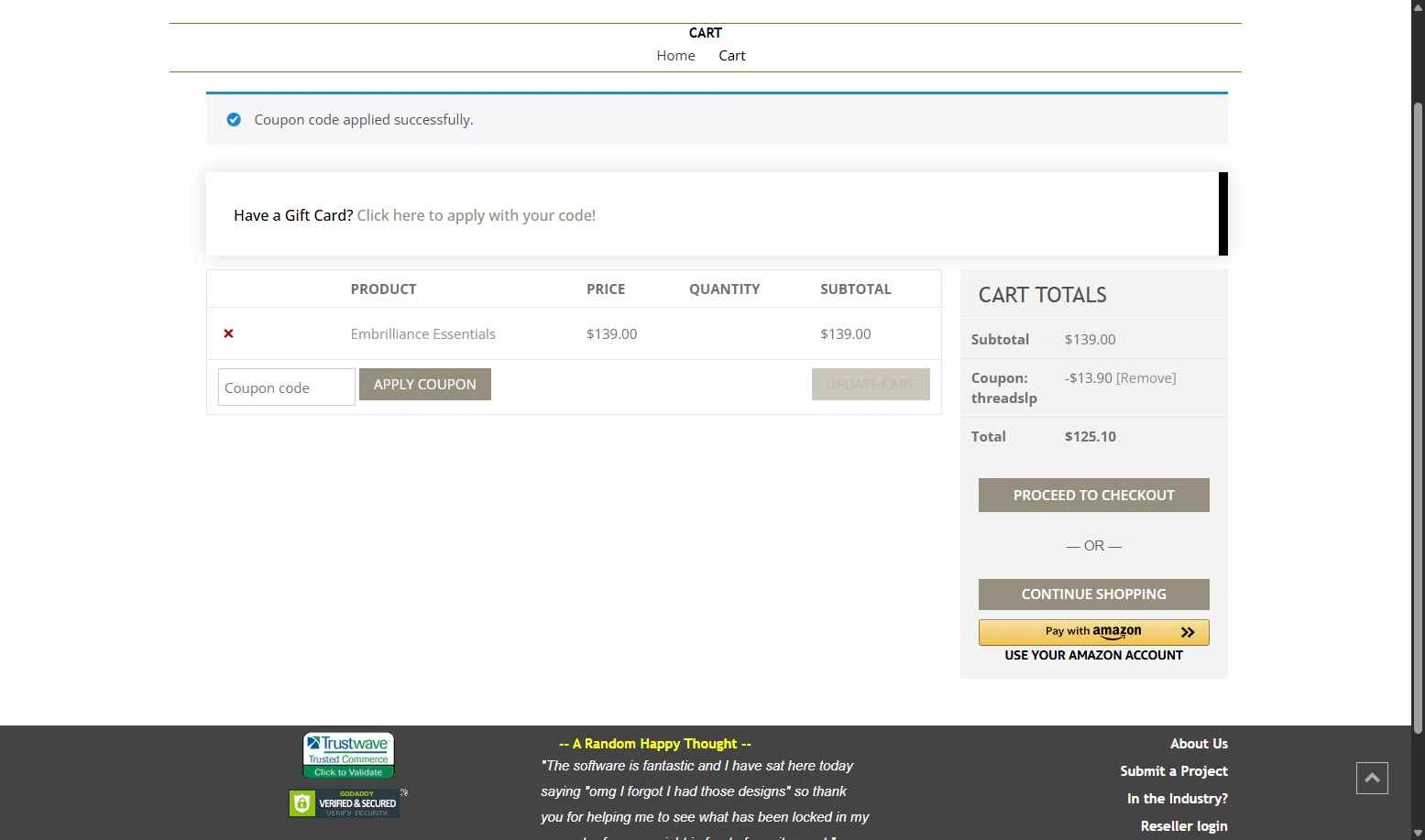The image size is (1425, 840).
Task: Open In the Industry? footer link
Action: coord(1178,799)
